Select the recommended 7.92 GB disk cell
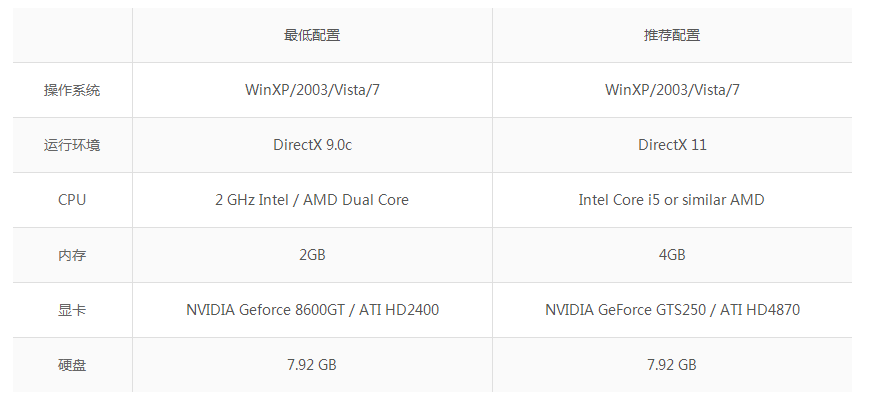This screenshot has width=873, height=400. tap(672, 365)
